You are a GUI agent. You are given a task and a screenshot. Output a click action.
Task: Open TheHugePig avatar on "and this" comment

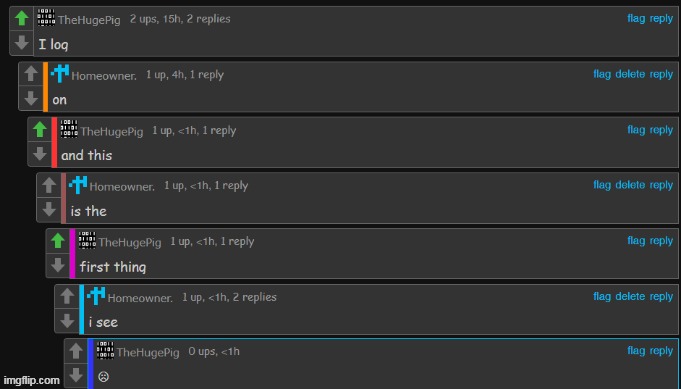(69, 129)
